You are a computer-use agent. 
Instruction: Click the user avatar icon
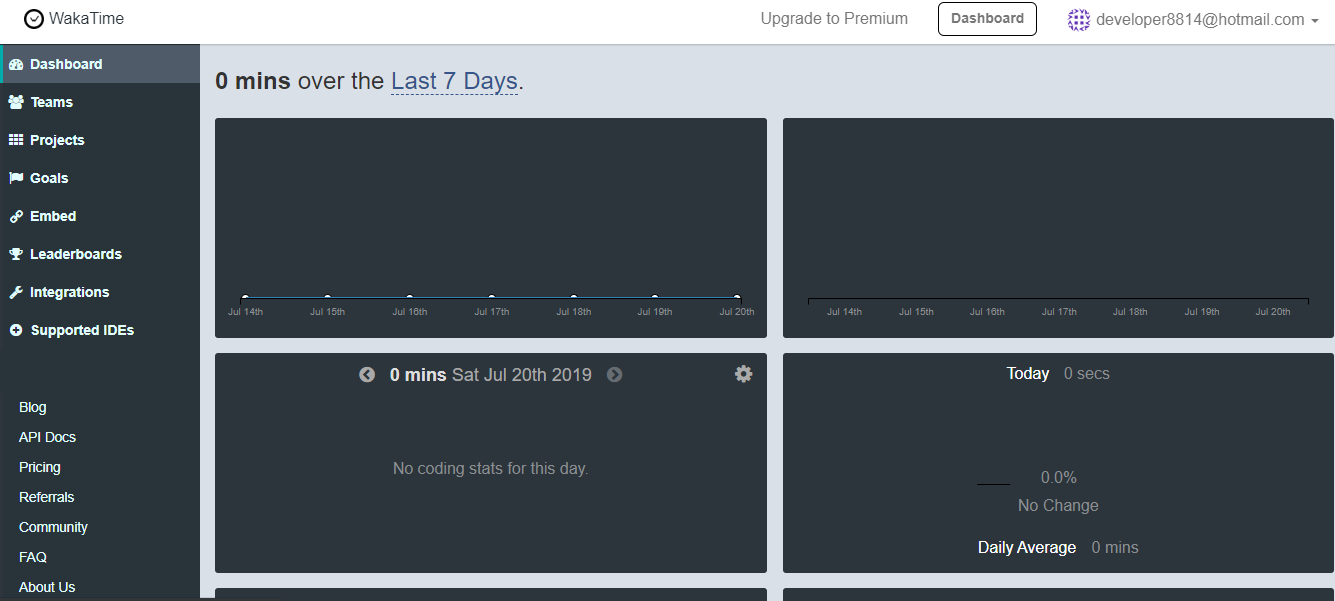[x=1079, y=18]
